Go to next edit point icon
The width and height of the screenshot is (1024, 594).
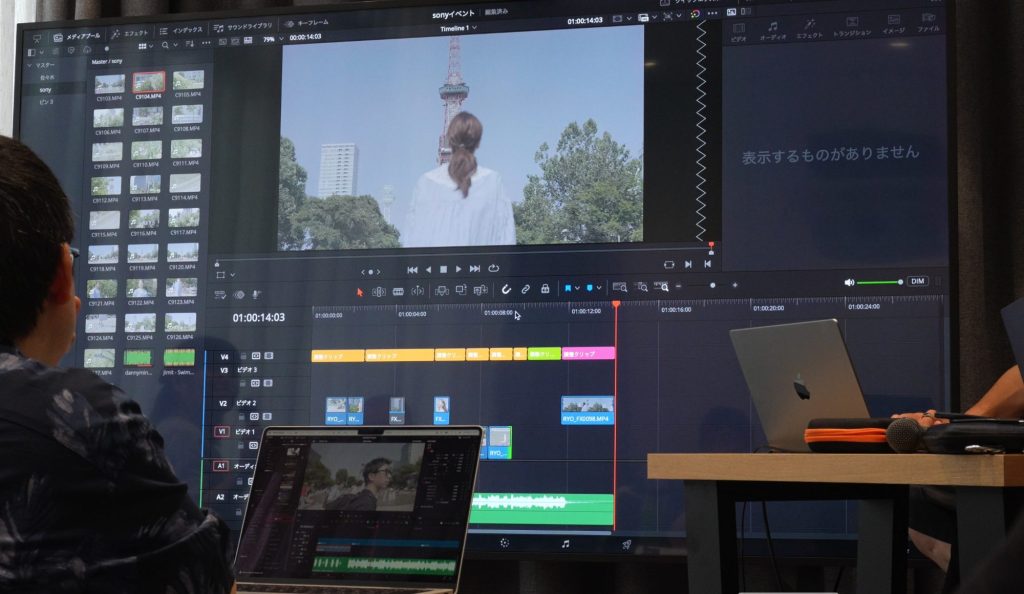point(688,264)
